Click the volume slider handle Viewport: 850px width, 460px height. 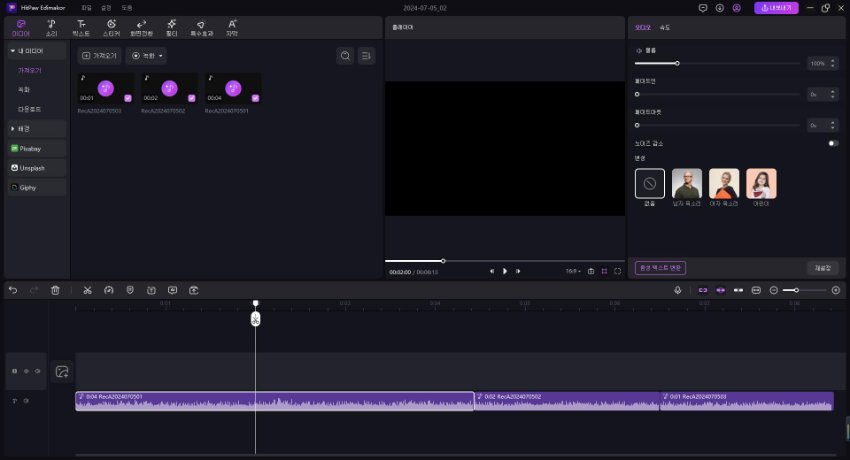tap(677, 63)
